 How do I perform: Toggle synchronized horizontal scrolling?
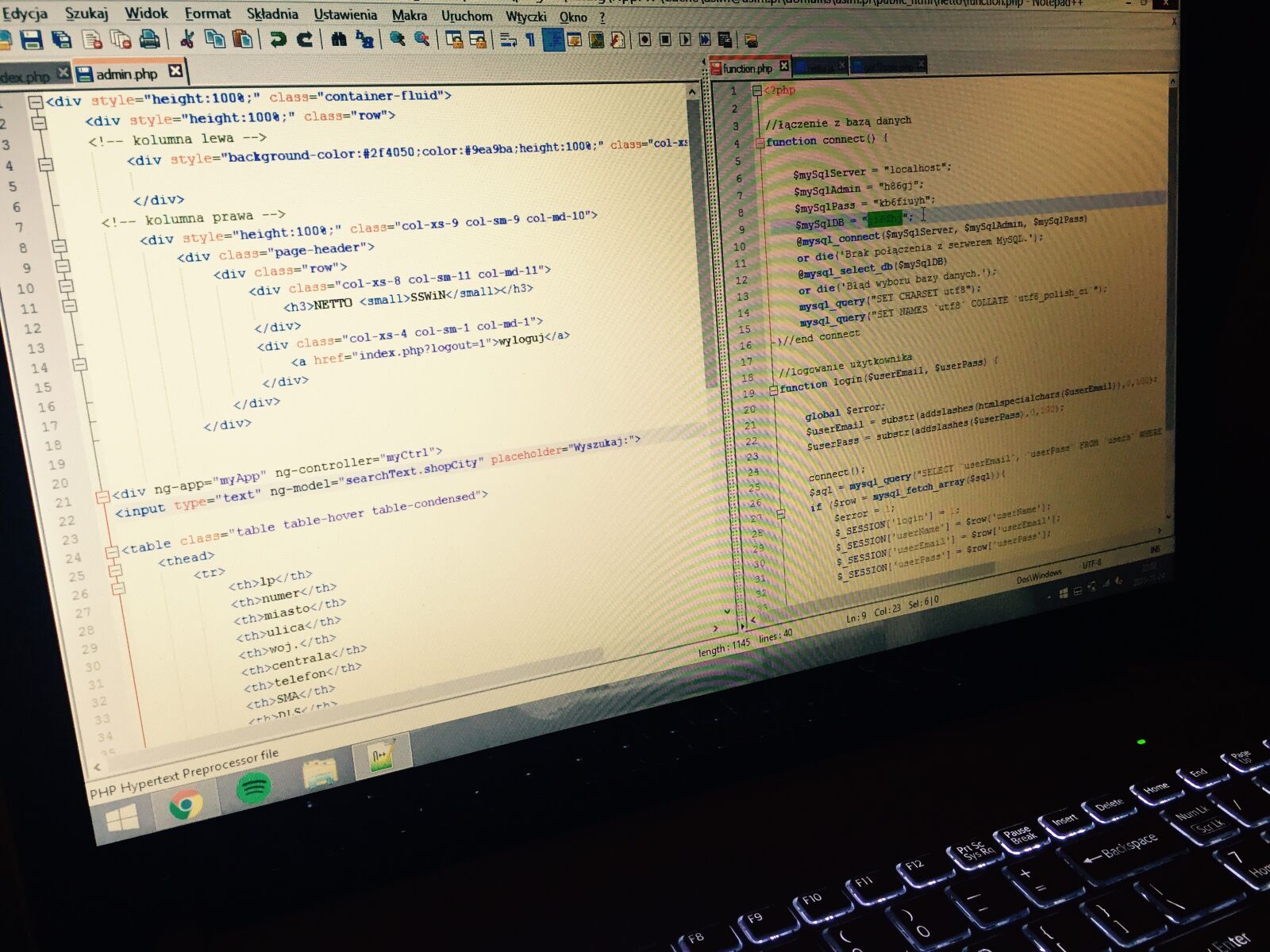(478, 39)
